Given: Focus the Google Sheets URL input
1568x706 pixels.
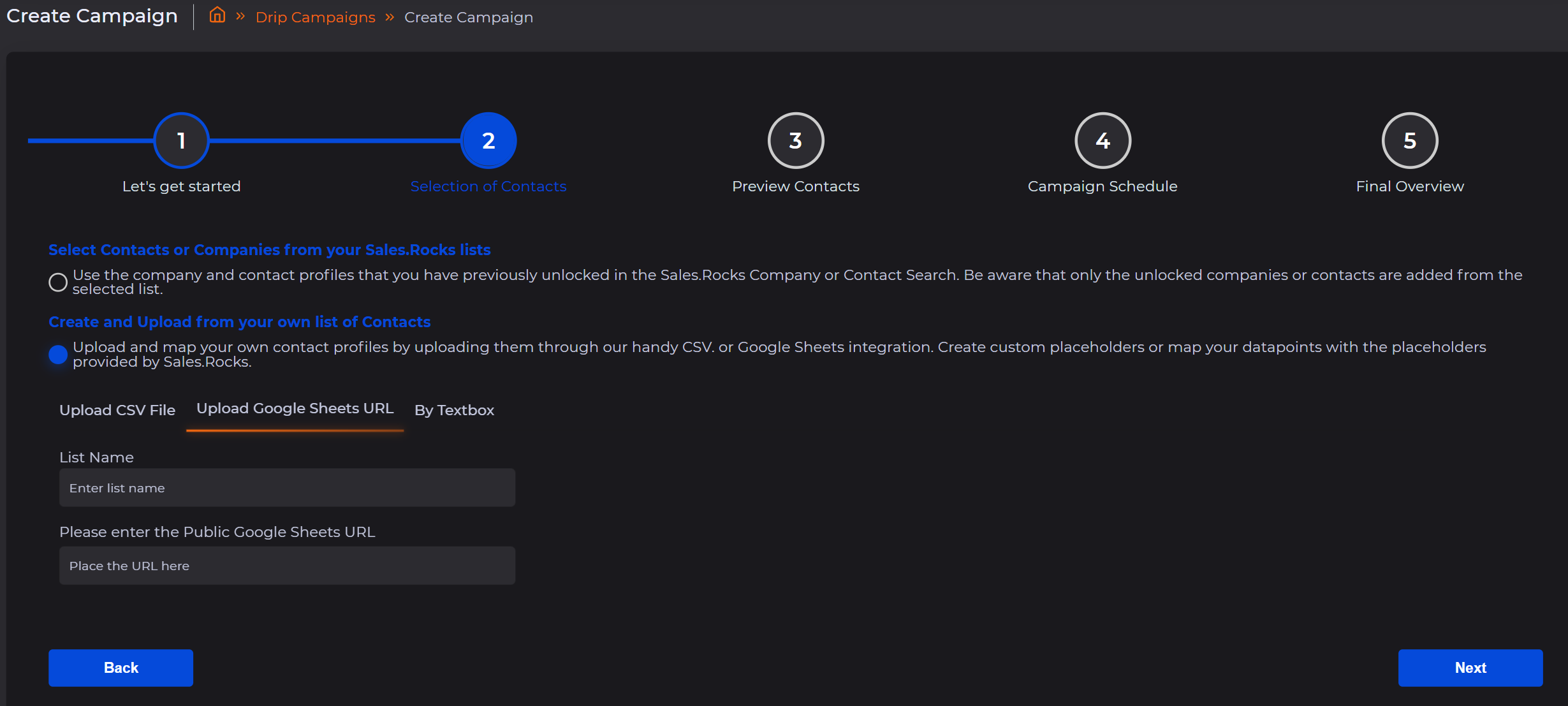Looking at the screenshot, I should click(x=287, y=566).
